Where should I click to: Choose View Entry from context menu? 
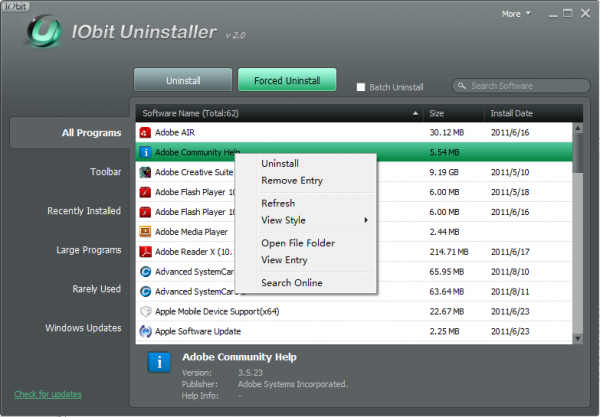point(284,260)
